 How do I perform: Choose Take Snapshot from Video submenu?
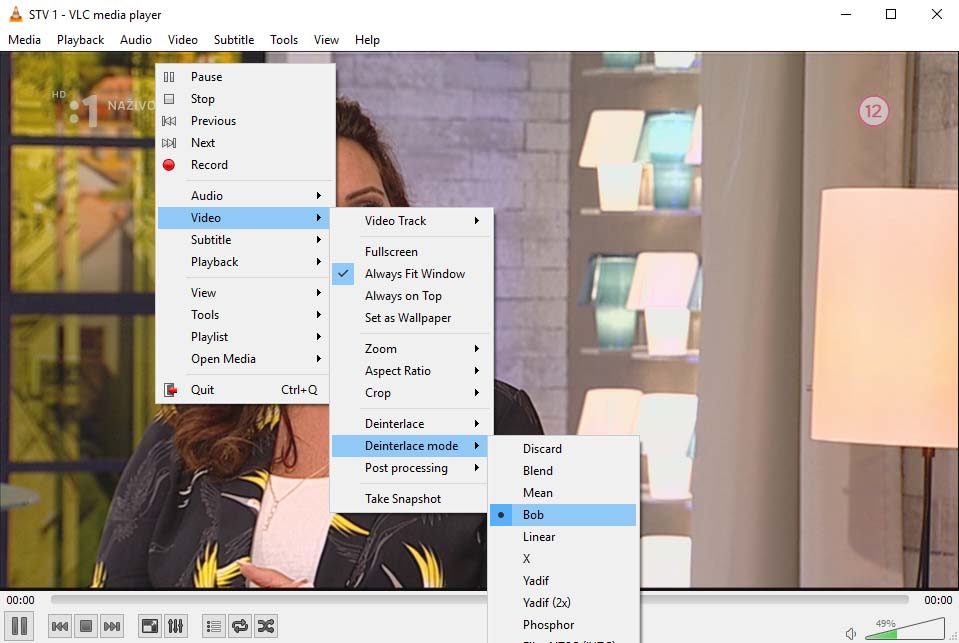coord(409,499)
